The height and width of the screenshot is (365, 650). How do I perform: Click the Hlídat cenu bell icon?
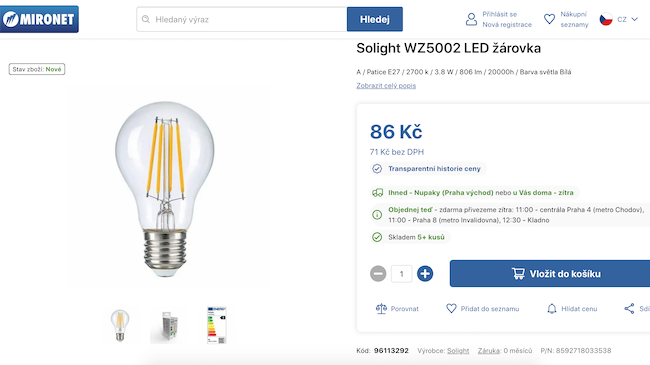click(x=552, y=309)
